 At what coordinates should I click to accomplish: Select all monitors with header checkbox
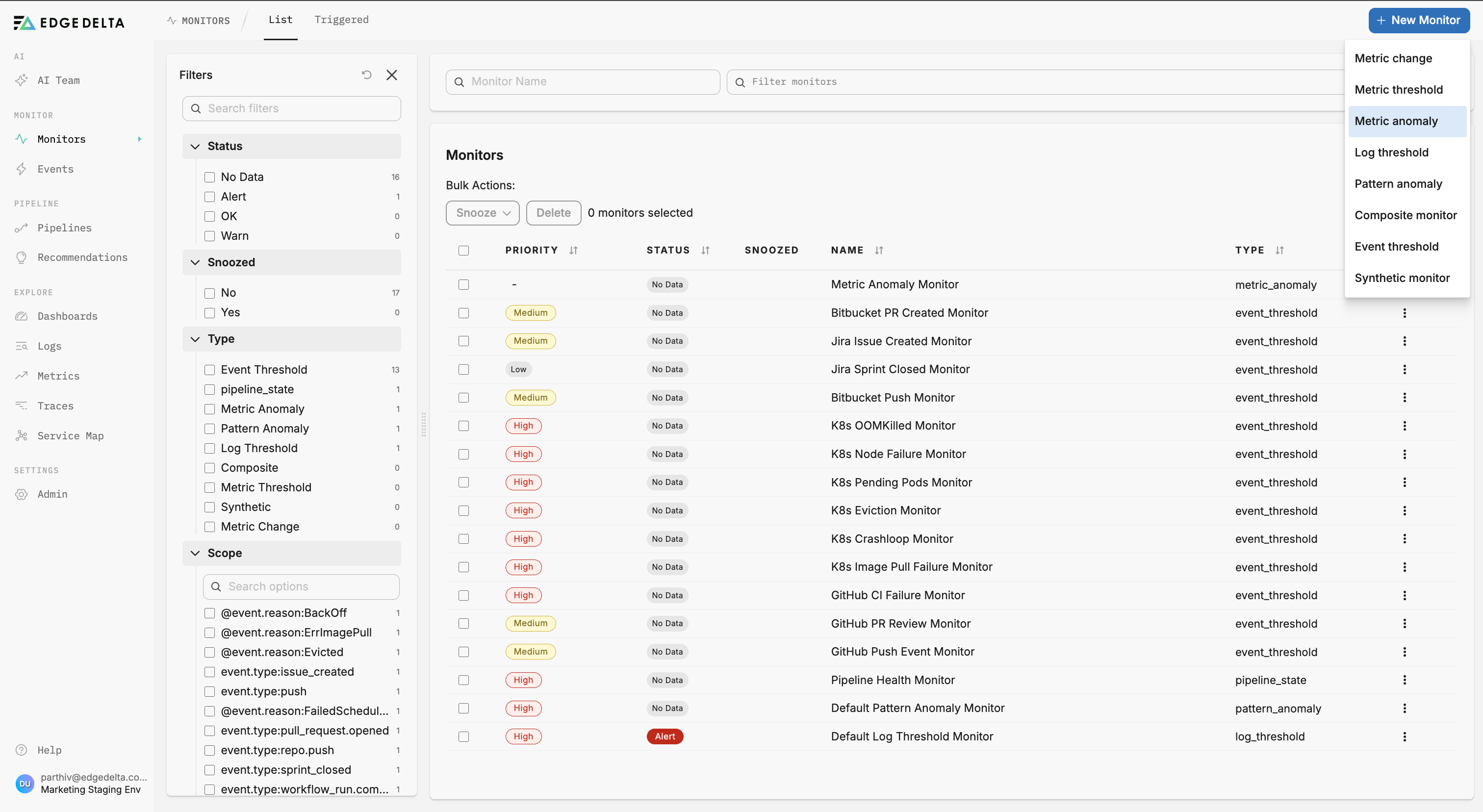[463, 251]
